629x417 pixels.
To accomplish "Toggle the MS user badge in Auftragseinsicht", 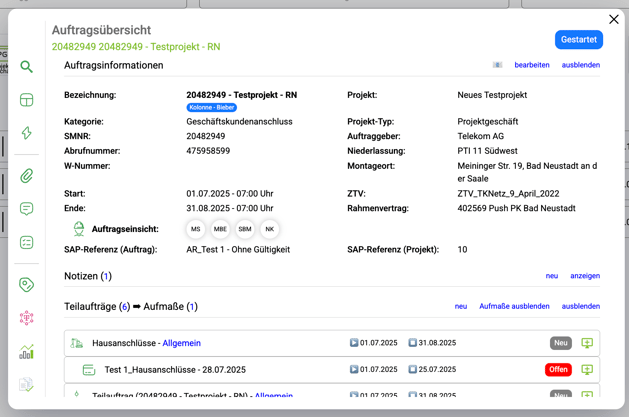I will click(x=196, y=229).
